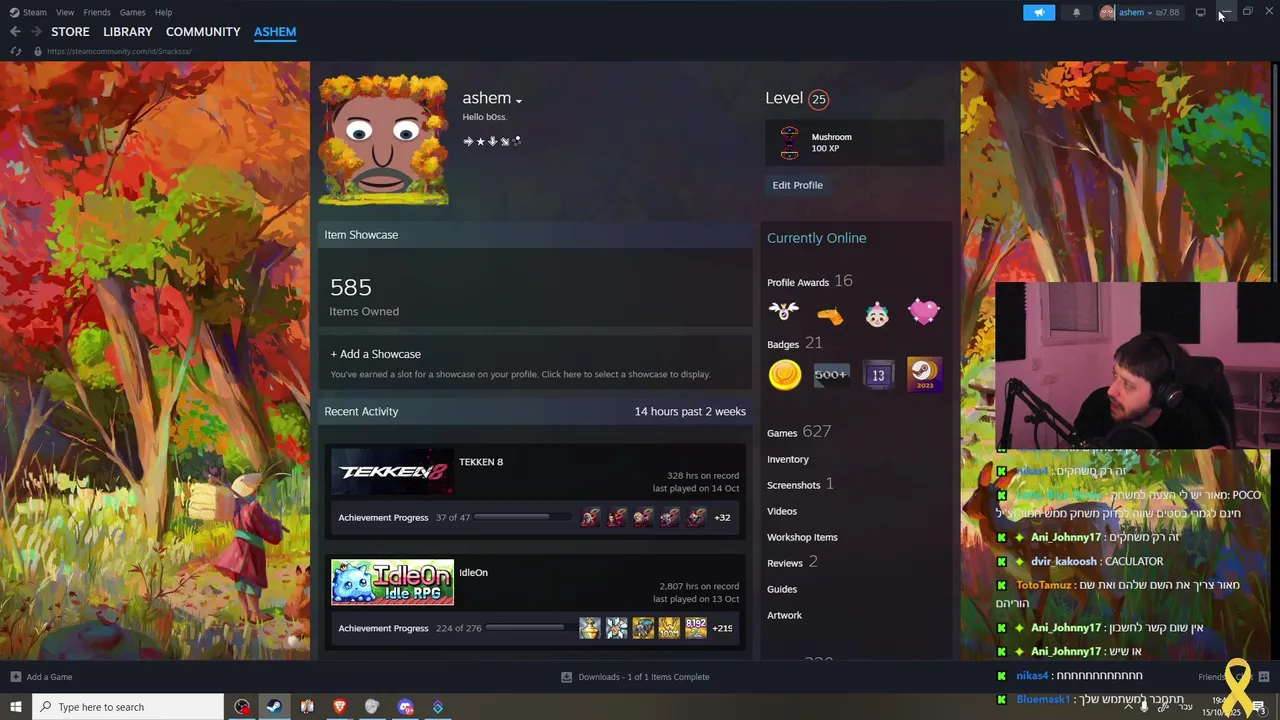Switch to the STORE tab
The width and height of the screenshot is (1280, 720).
click(x=70, y=32)
